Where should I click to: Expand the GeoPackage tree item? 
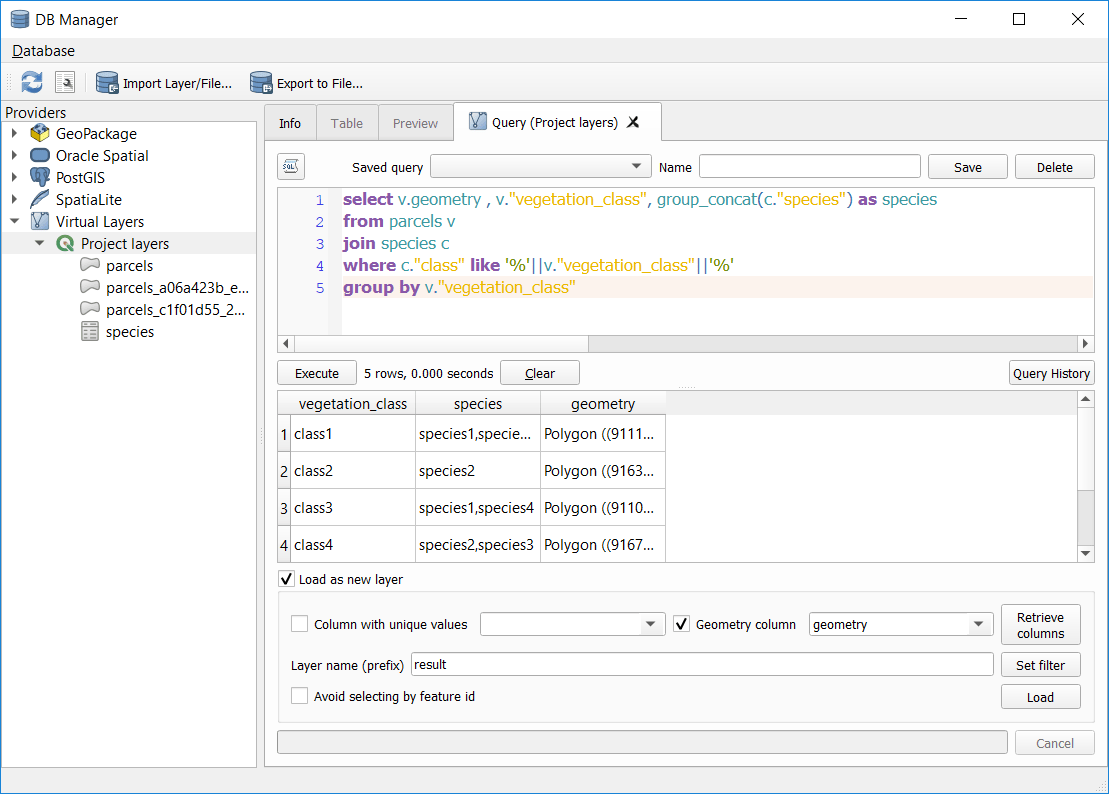(x=13, y=133)
